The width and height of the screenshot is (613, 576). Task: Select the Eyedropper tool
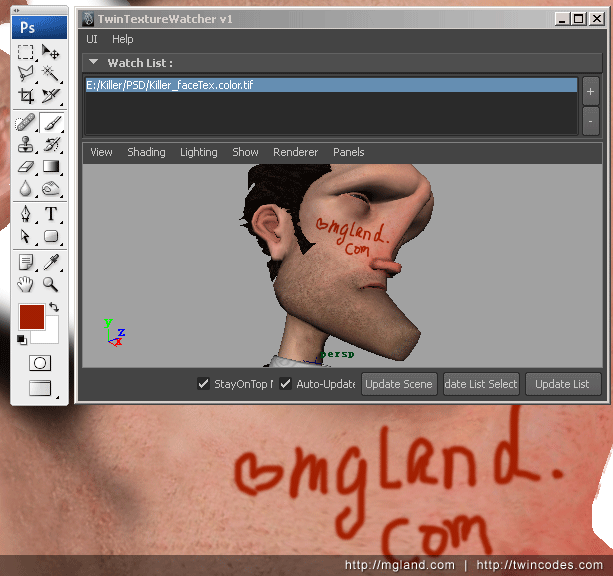[x=51, y=261]
